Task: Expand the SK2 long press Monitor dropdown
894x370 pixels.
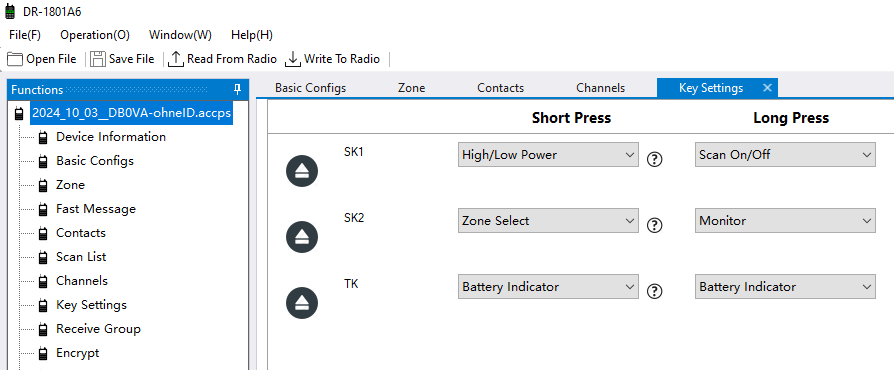Action: 785,221
